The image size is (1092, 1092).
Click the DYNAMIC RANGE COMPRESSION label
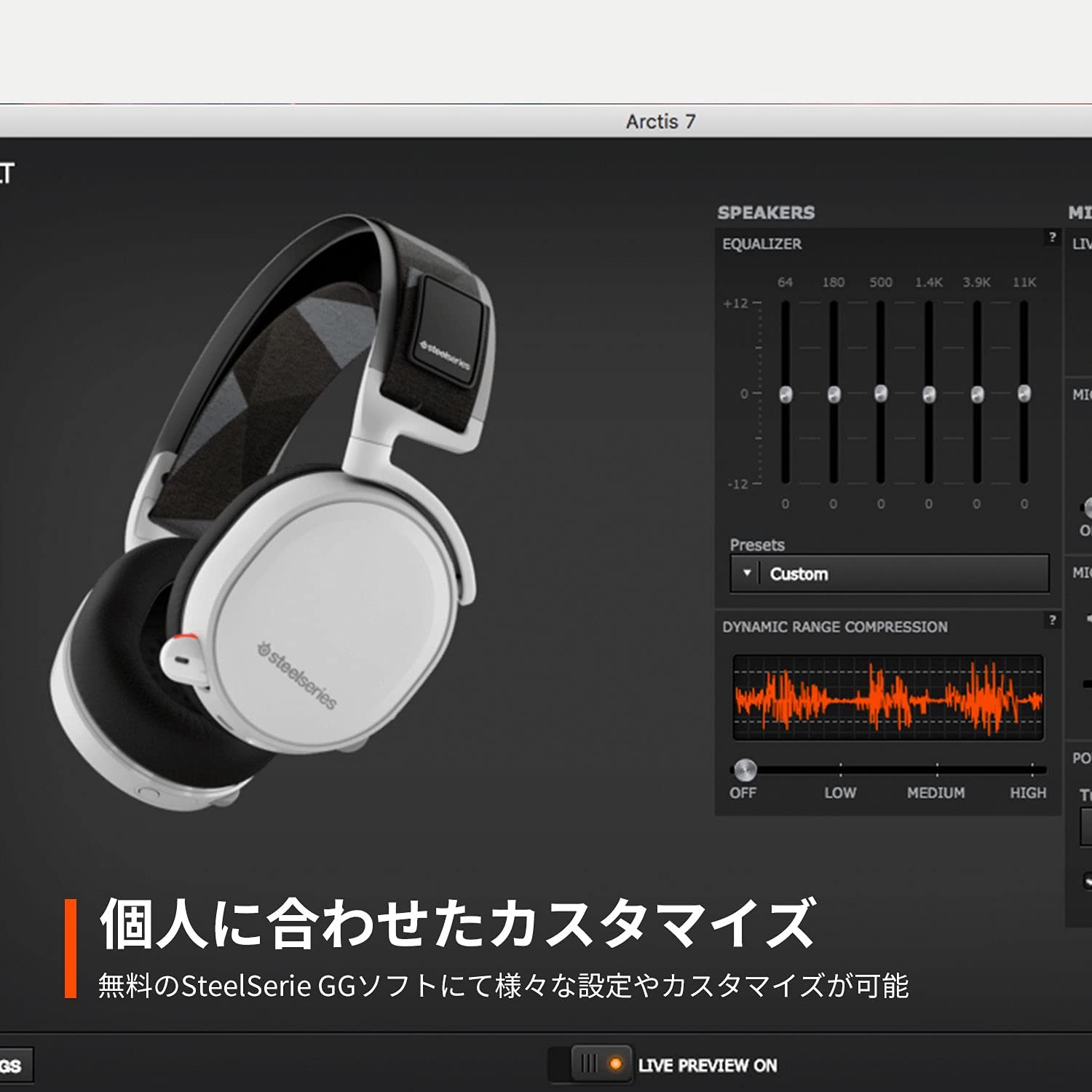click(x=835, y=627)
